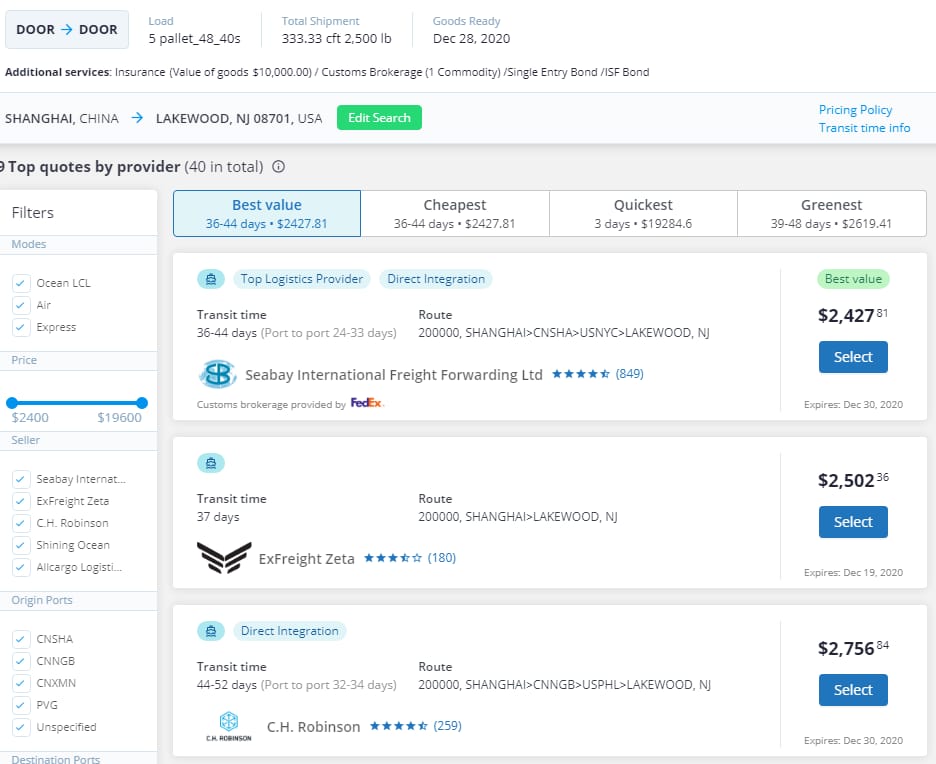Uncheck the Unspecified origin port
Viewport: 936px width, 764px height.
coord(21,727)
